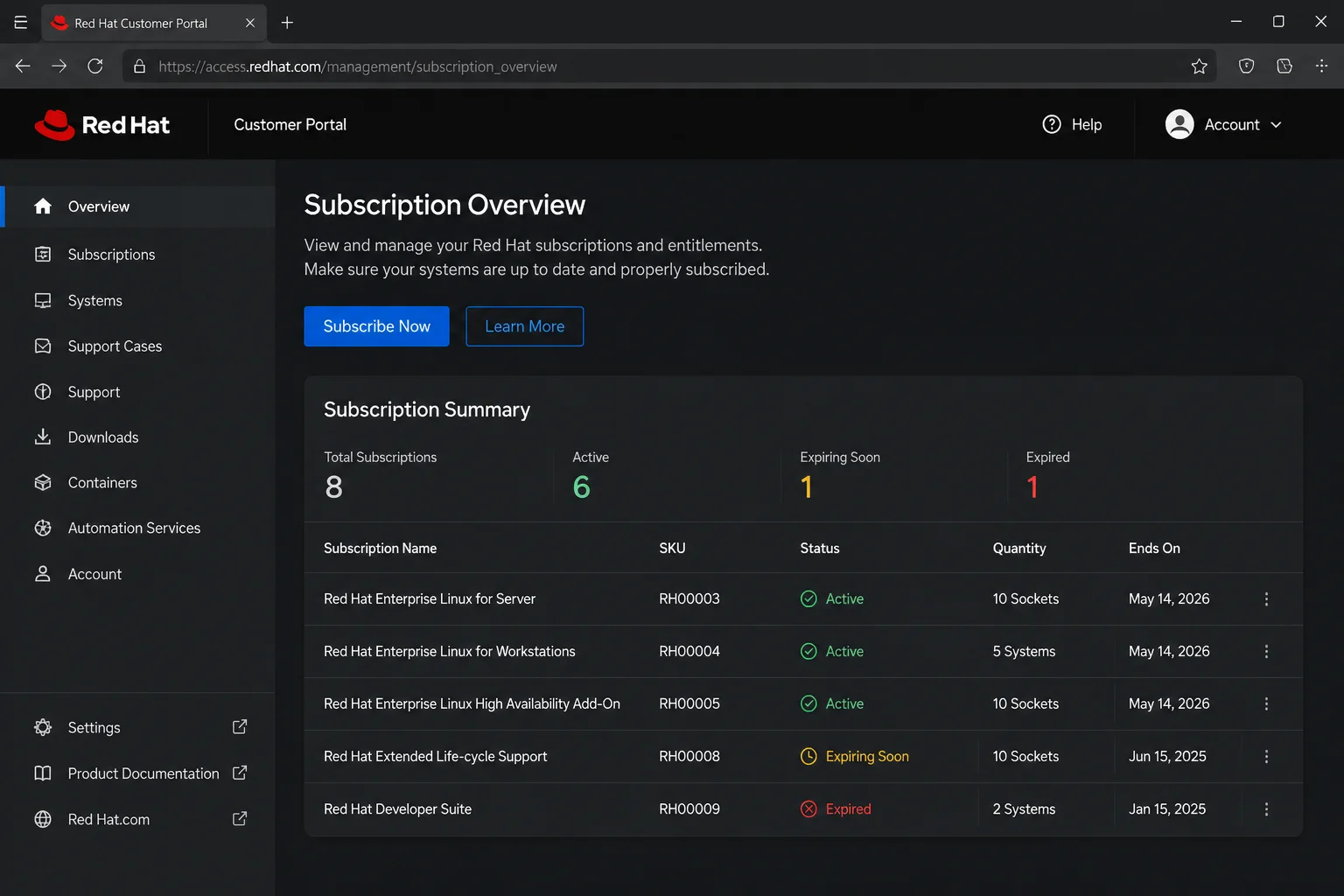This screenshot has height=896, width=1344.
Task: Click the Ends On column header
Action: 1154,548
